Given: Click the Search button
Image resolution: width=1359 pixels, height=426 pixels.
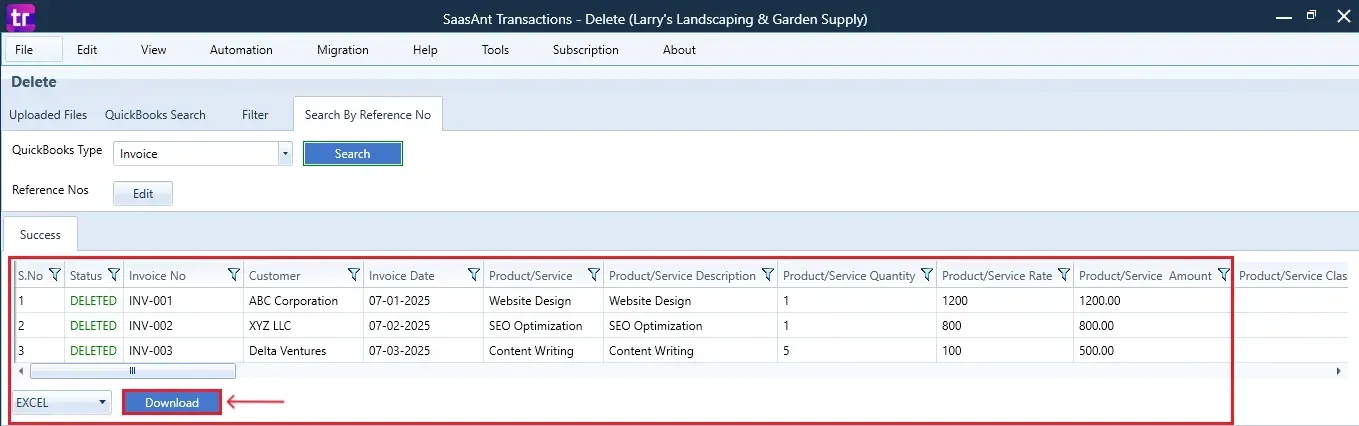Looking at the screenshot, I should 352,154.
